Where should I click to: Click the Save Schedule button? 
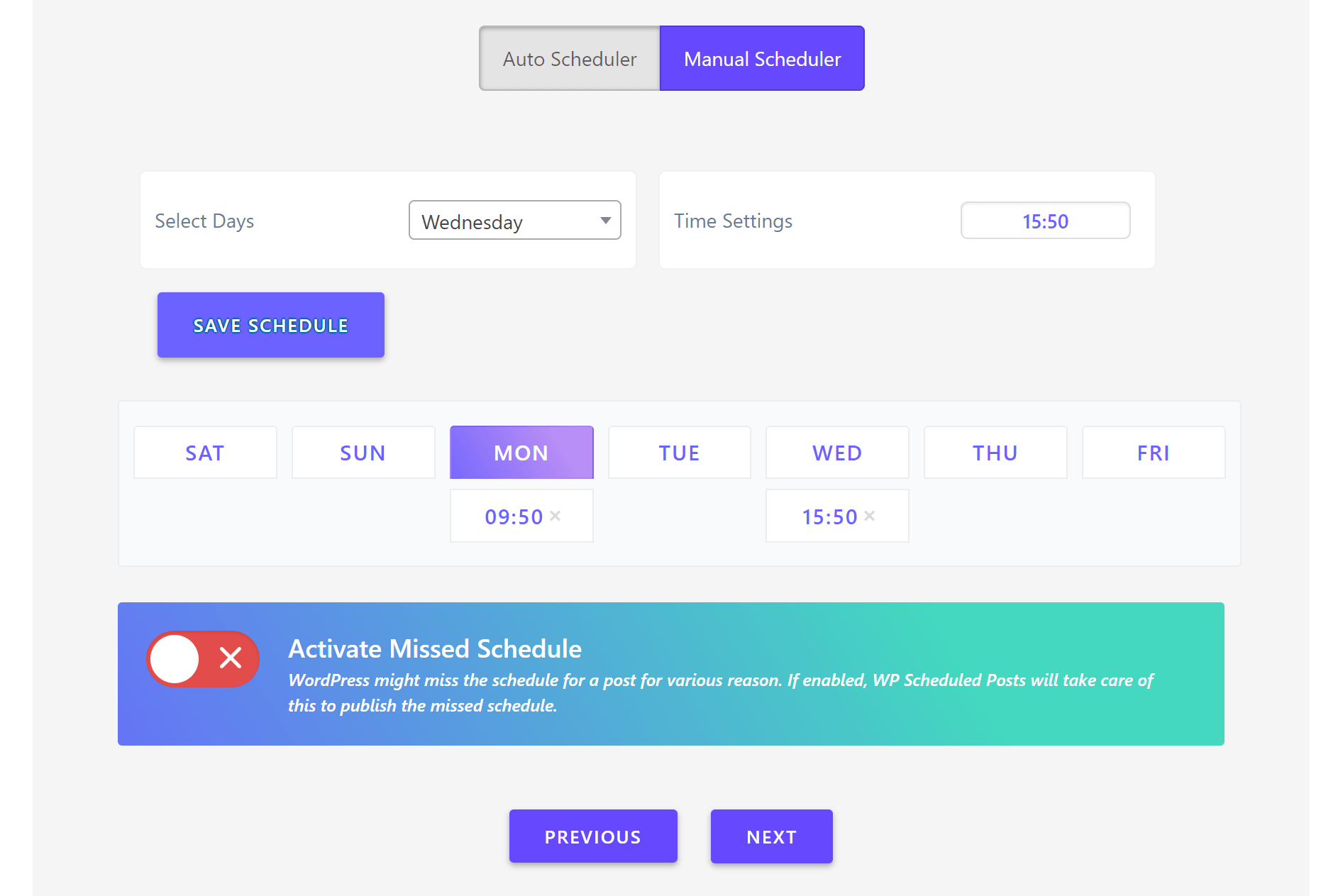(271, 325)
